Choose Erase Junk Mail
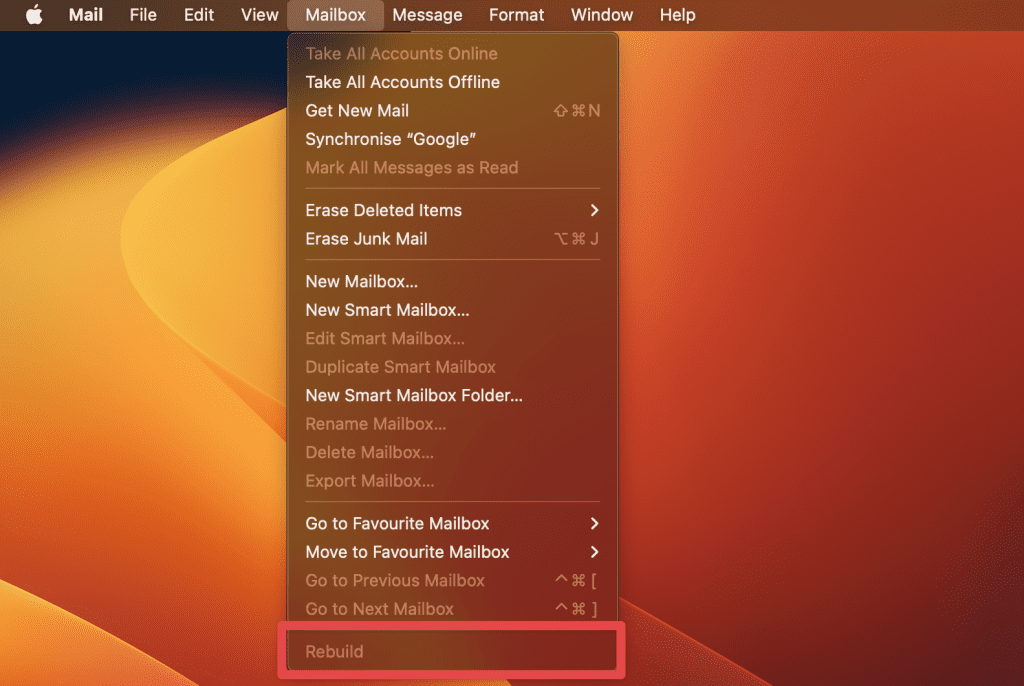1024x686 pixels. [452, 239]
